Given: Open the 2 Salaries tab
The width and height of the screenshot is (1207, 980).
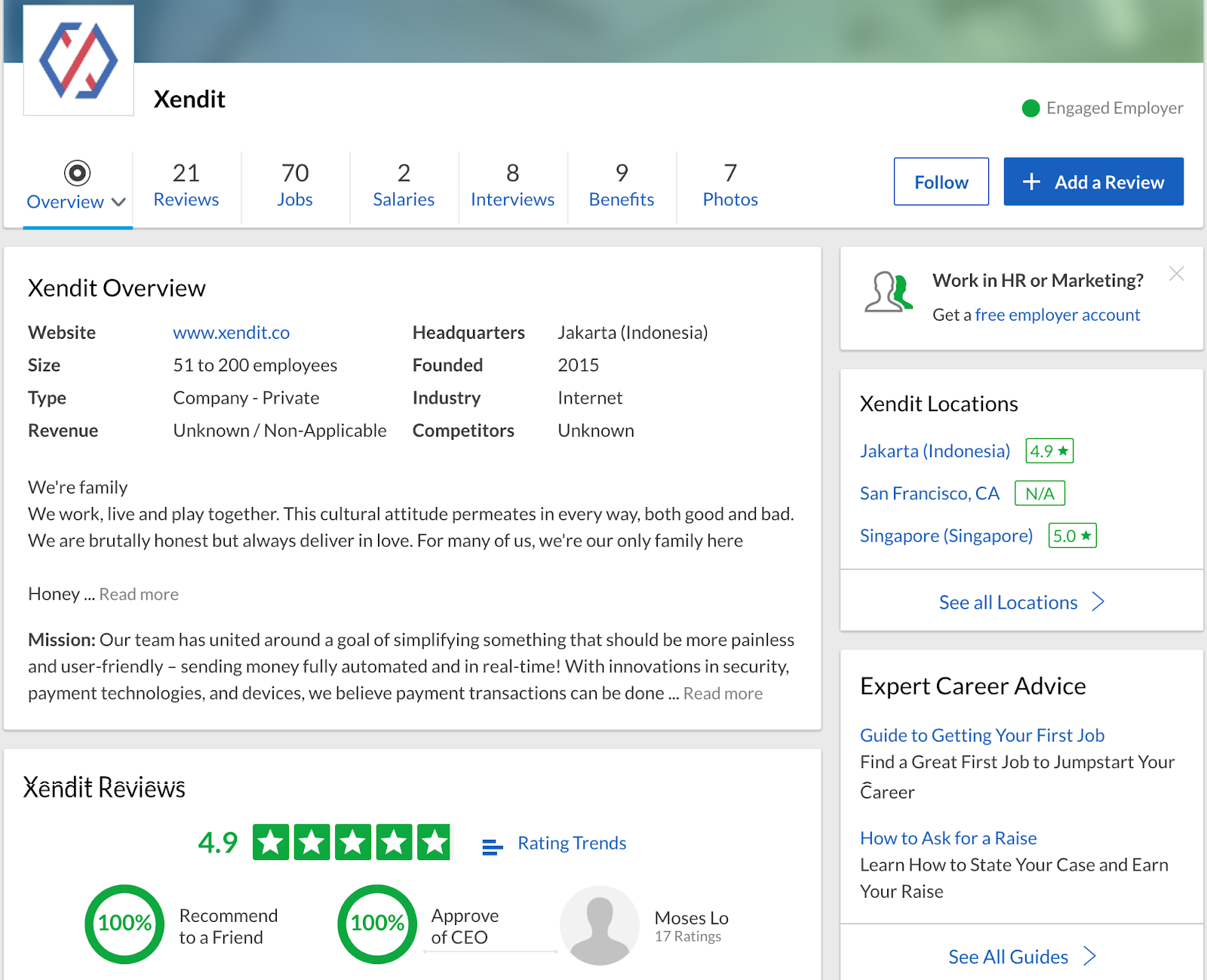Looking at the screenshot, I should tap(404, 186).
